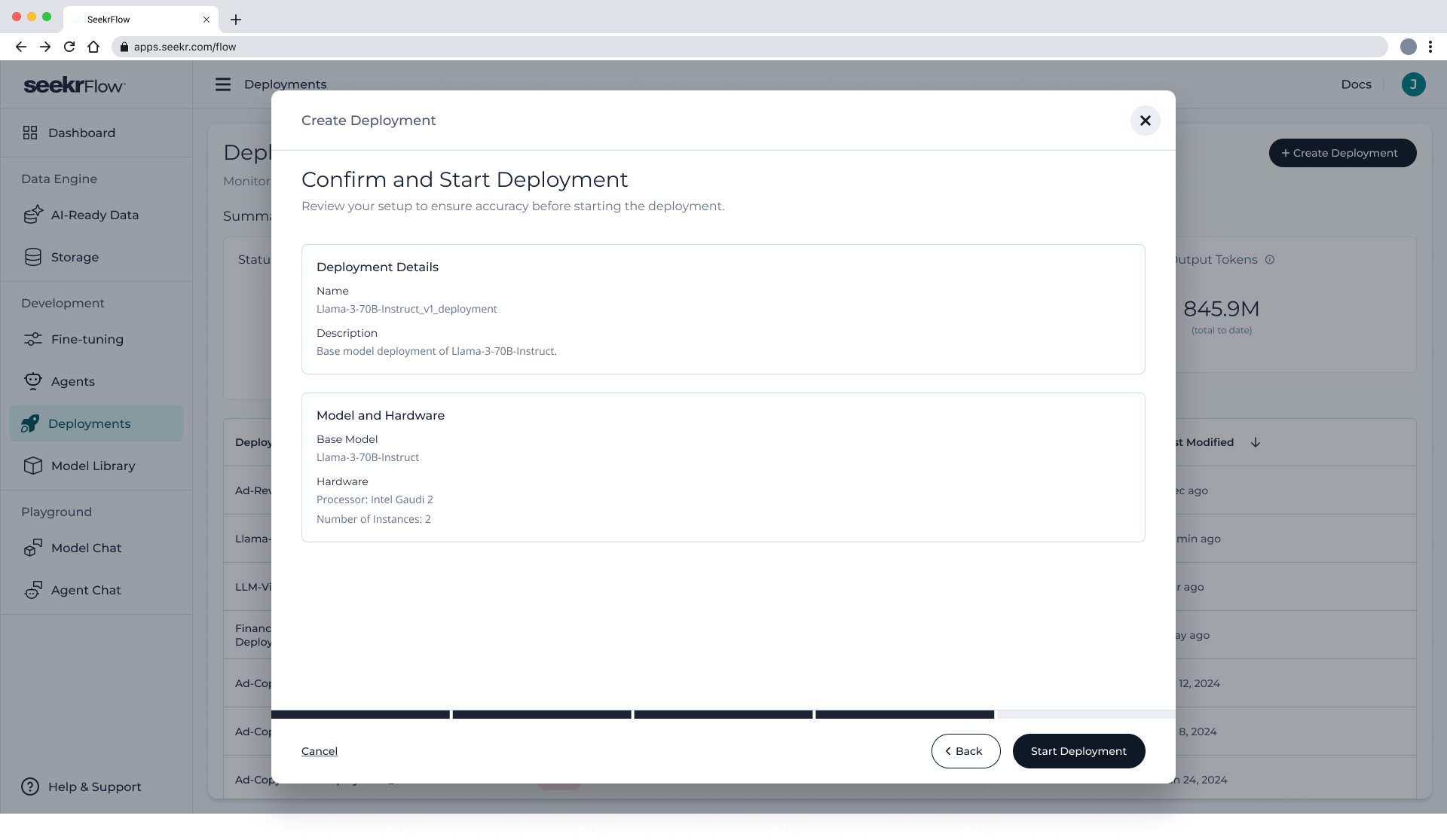The width and height of the screenshot is (1447, 840).
Task: Click browser home icon
Action: coord(93,47)
